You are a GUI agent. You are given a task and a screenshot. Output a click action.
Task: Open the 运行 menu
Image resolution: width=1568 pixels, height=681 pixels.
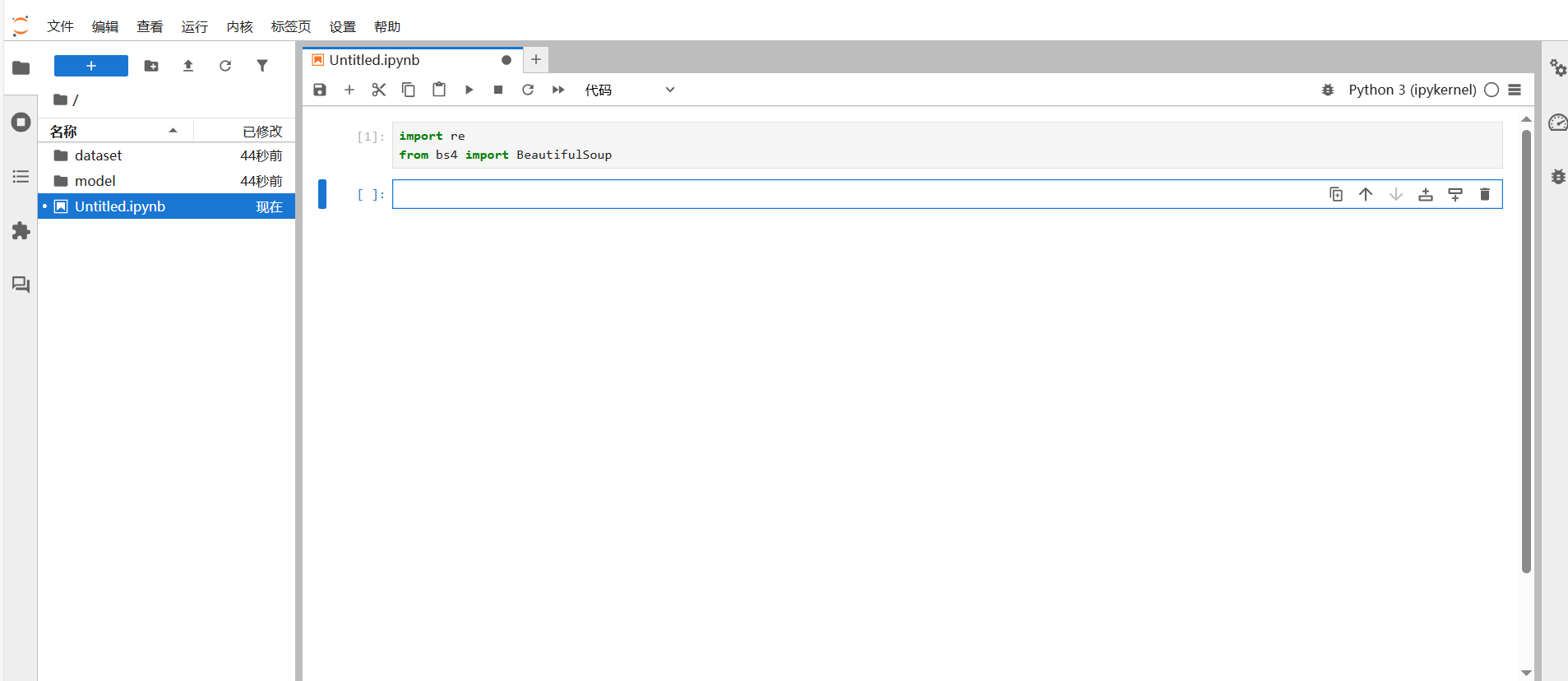coord(195,26)
